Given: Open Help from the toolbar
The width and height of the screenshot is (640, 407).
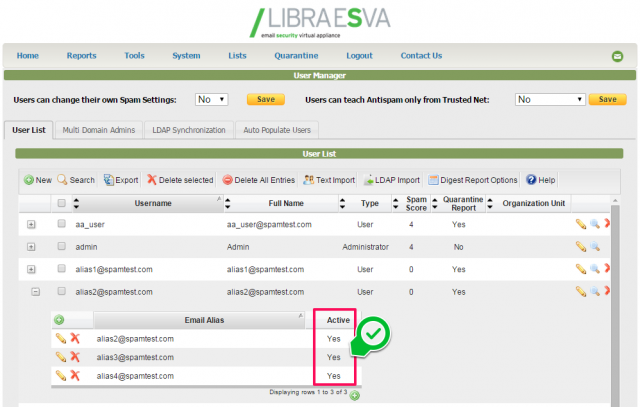Looking at the screenshot, I should tap(540, 180).
